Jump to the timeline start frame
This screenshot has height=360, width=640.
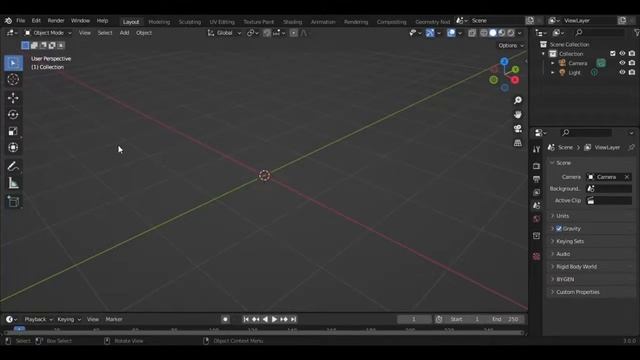click(246, 319)
